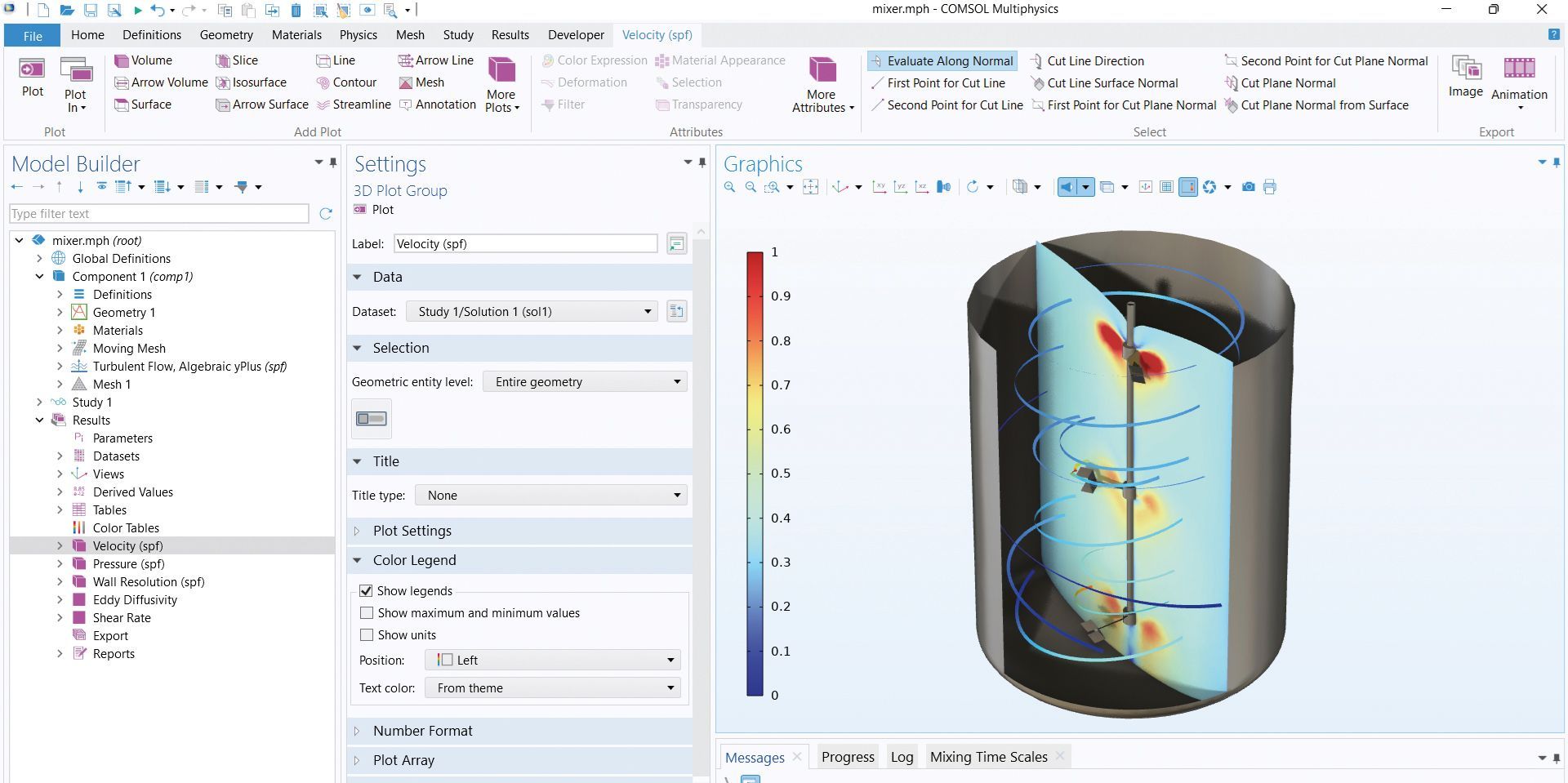Check the Show units option
This screenshot has width=1568, height=783.
click(367, 634)
